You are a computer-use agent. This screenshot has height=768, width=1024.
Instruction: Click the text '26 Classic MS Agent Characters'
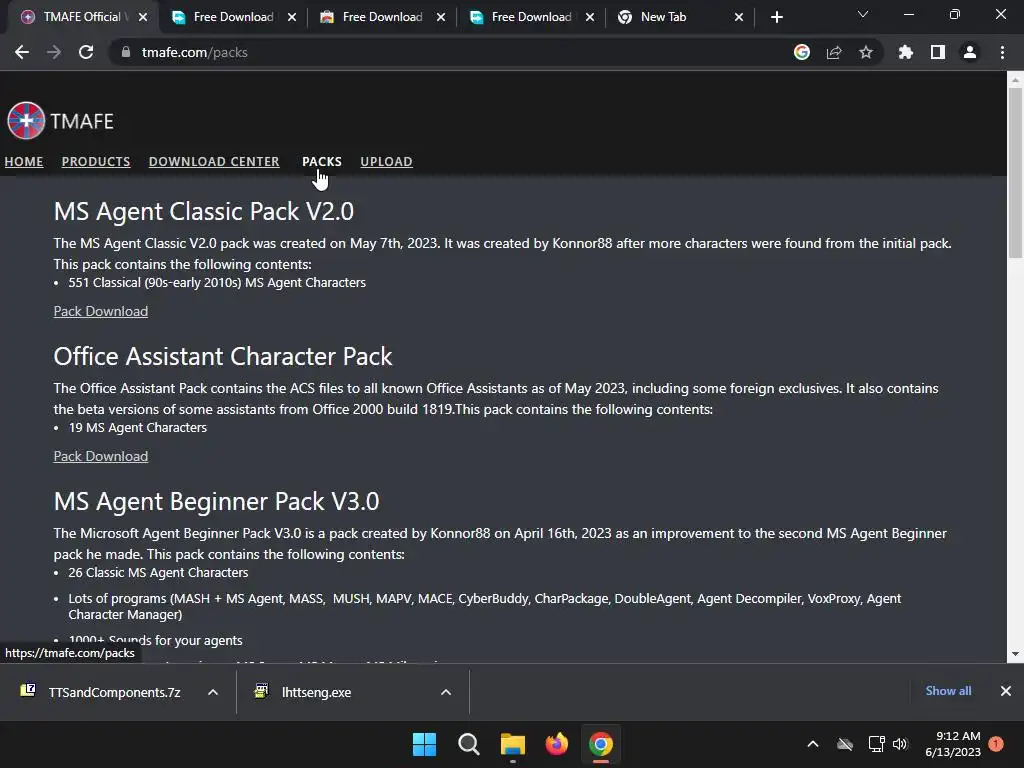point(158,573)
